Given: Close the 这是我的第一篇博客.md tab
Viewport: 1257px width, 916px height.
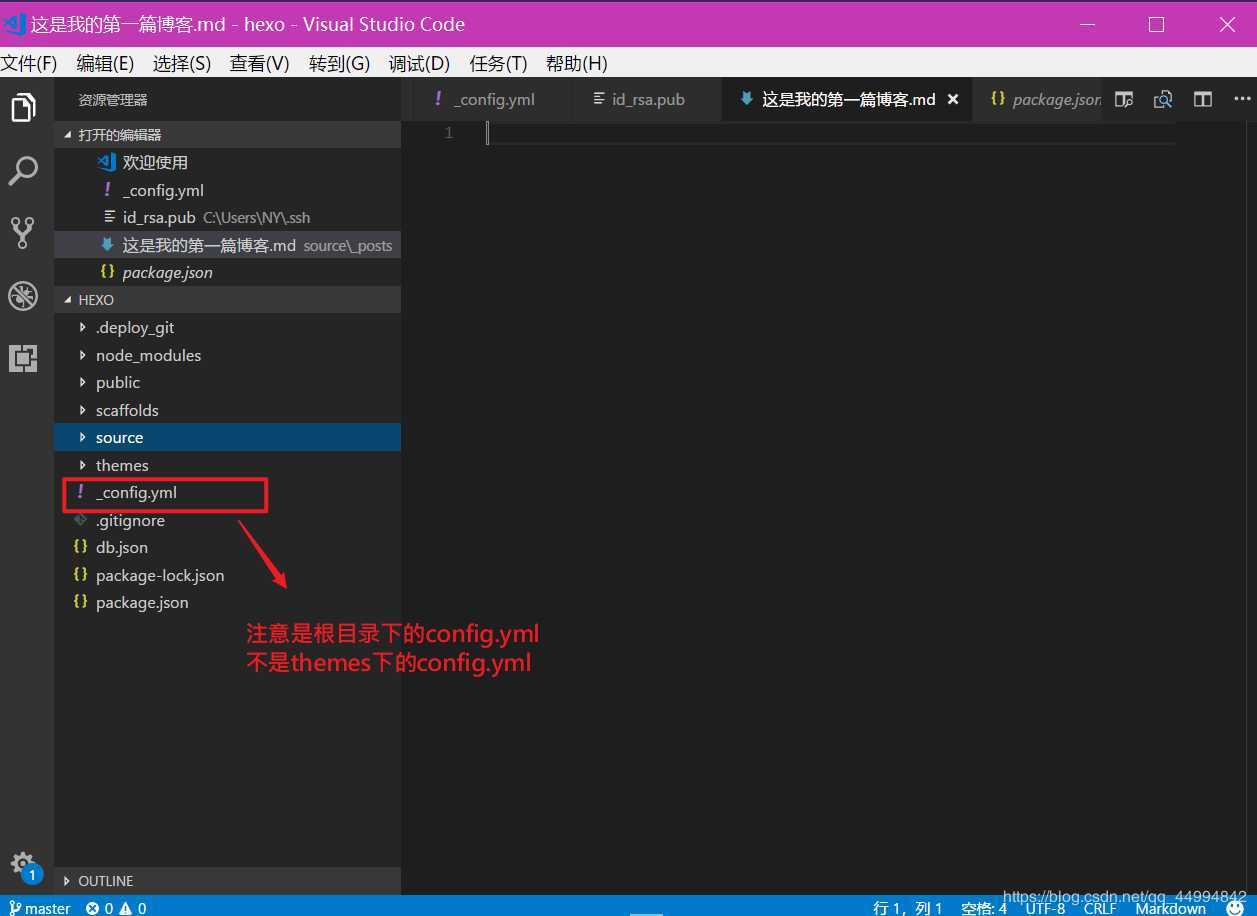Looking at the screenshot, I should [953, 99].
